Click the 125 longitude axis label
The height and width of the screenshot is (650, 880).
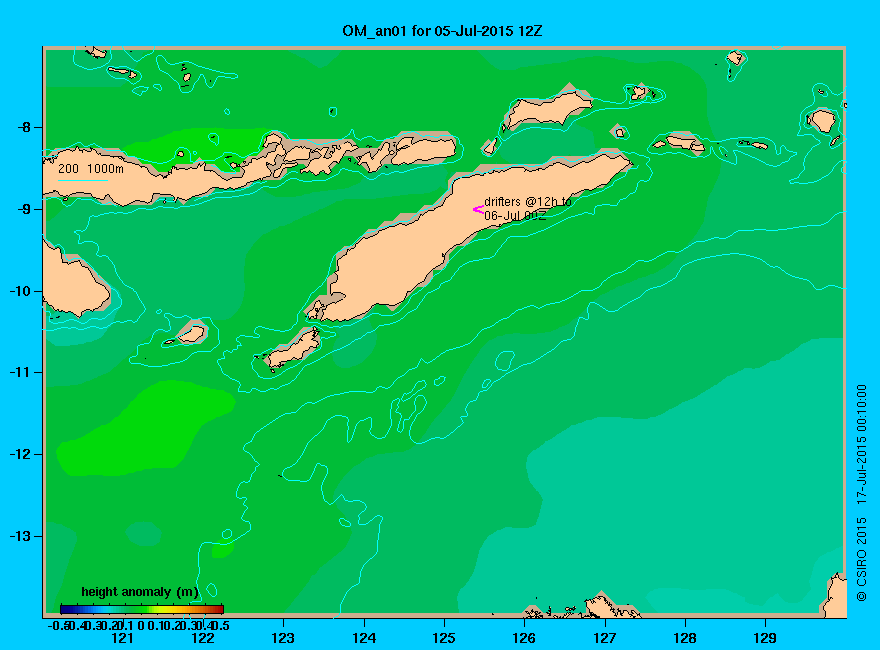(x=444, y=638)
